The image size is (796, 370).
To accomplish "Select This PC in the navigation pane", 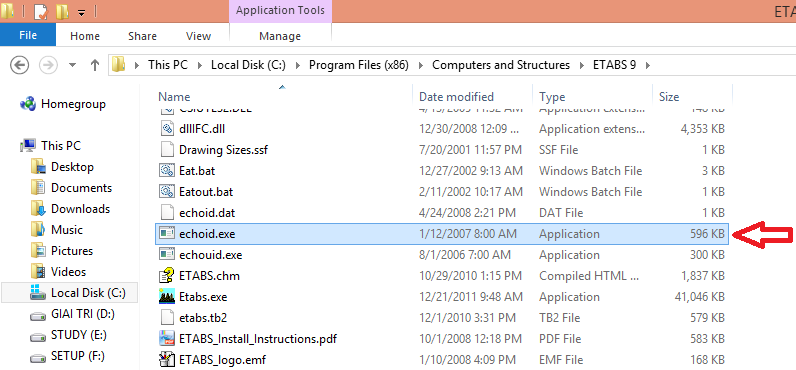I will (x=60, y=146).
